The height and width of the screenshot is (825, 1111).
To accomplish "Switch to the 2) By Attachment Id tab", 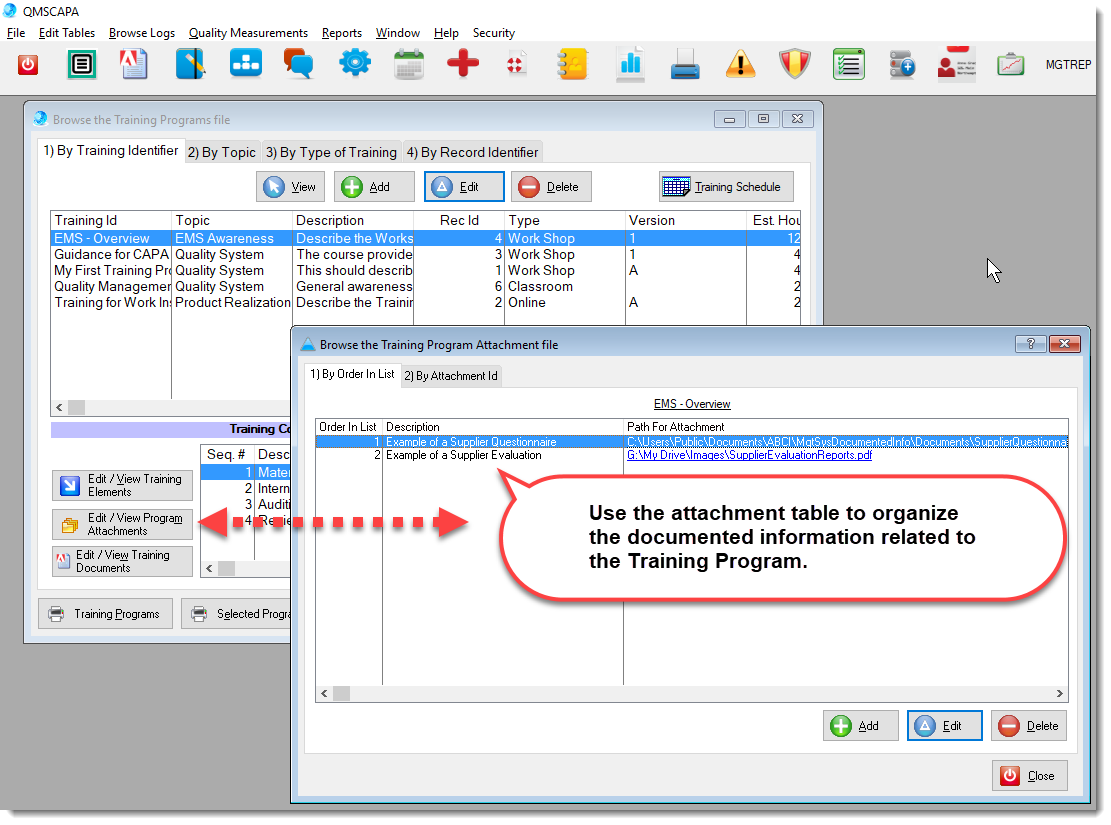I will [x=450, y=377].
